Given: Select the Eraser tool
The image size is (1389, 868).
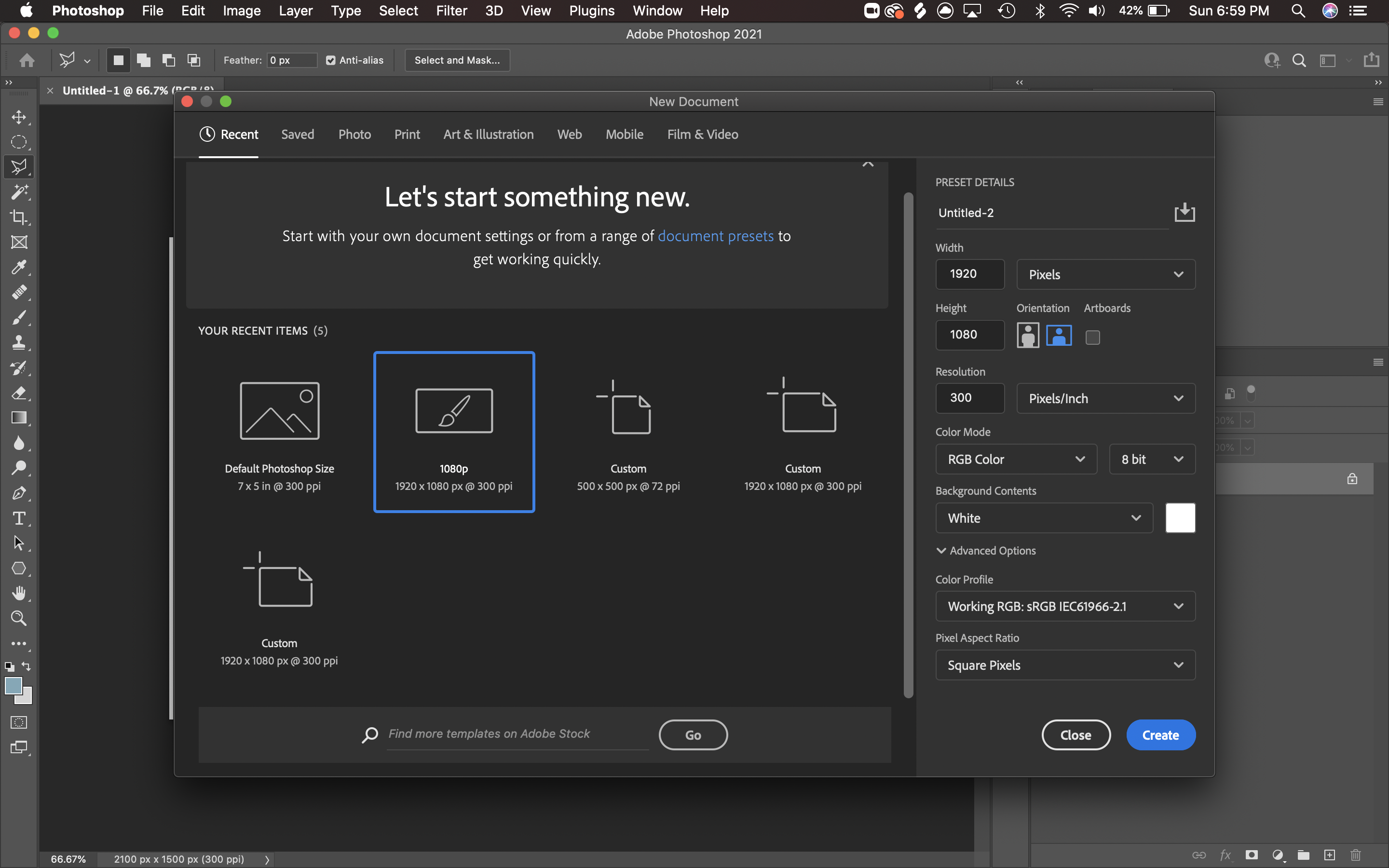Looking at the screenshot, I should tap(19, 393).
